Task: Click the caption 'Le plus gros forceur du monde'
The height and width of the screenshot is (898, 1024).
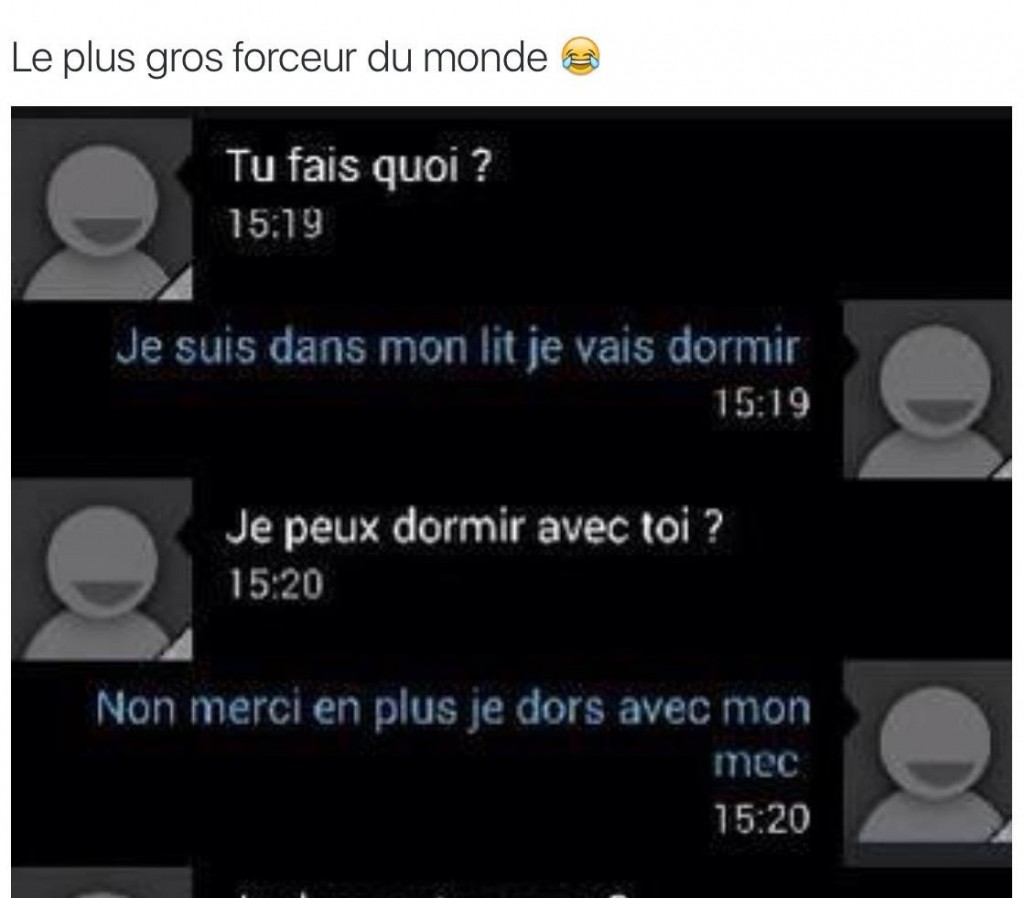Action: (280, 58)
